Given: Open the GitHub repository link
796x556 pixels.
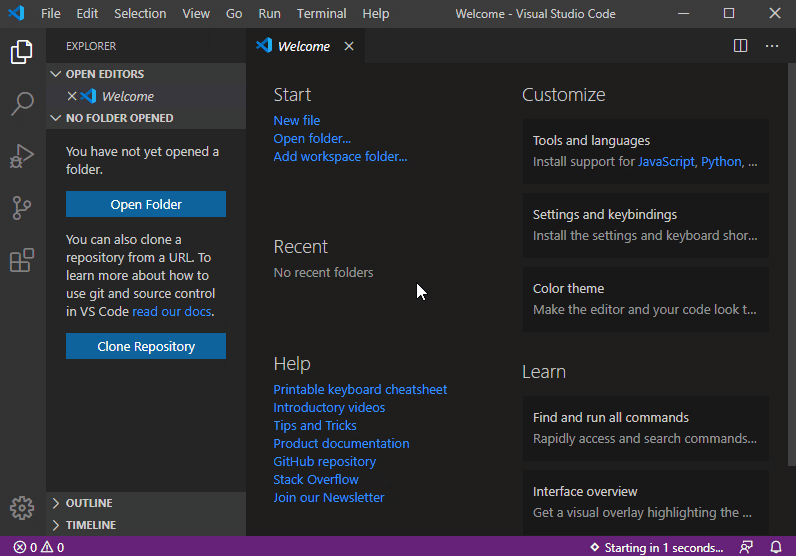Looking at the screenshot, I should [325, 462].
